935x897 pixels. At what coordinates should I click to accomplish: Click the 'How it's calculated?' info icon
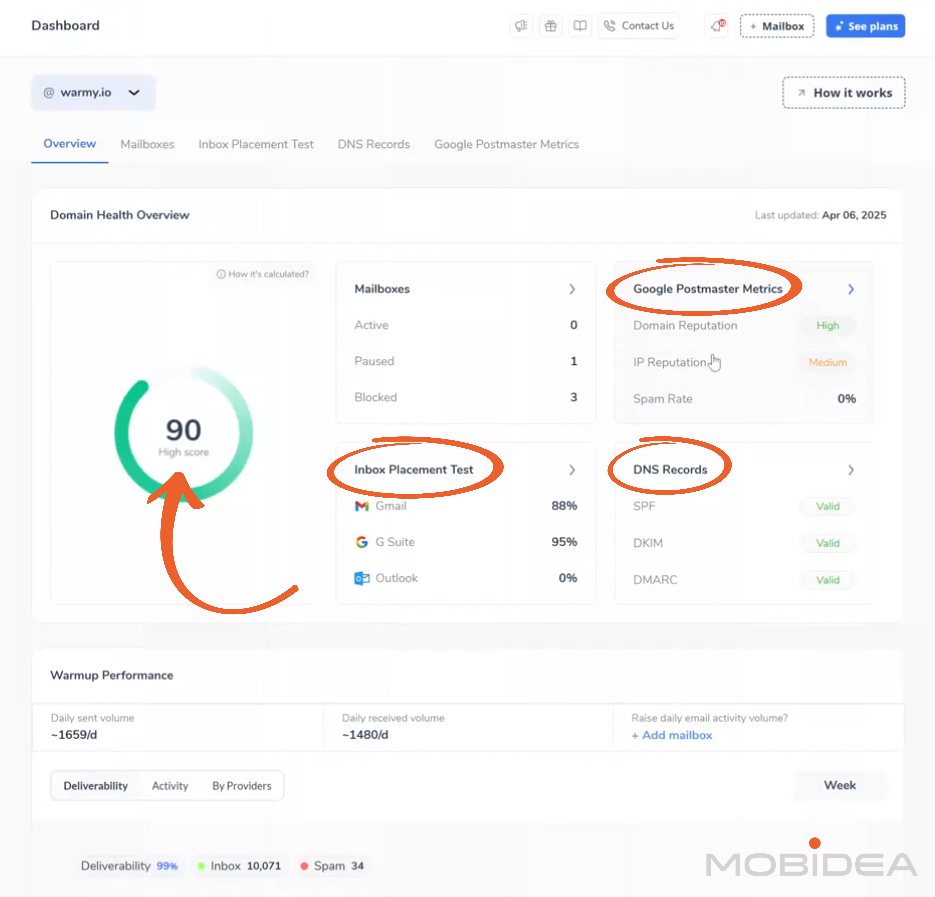click(x=221, y=274)
